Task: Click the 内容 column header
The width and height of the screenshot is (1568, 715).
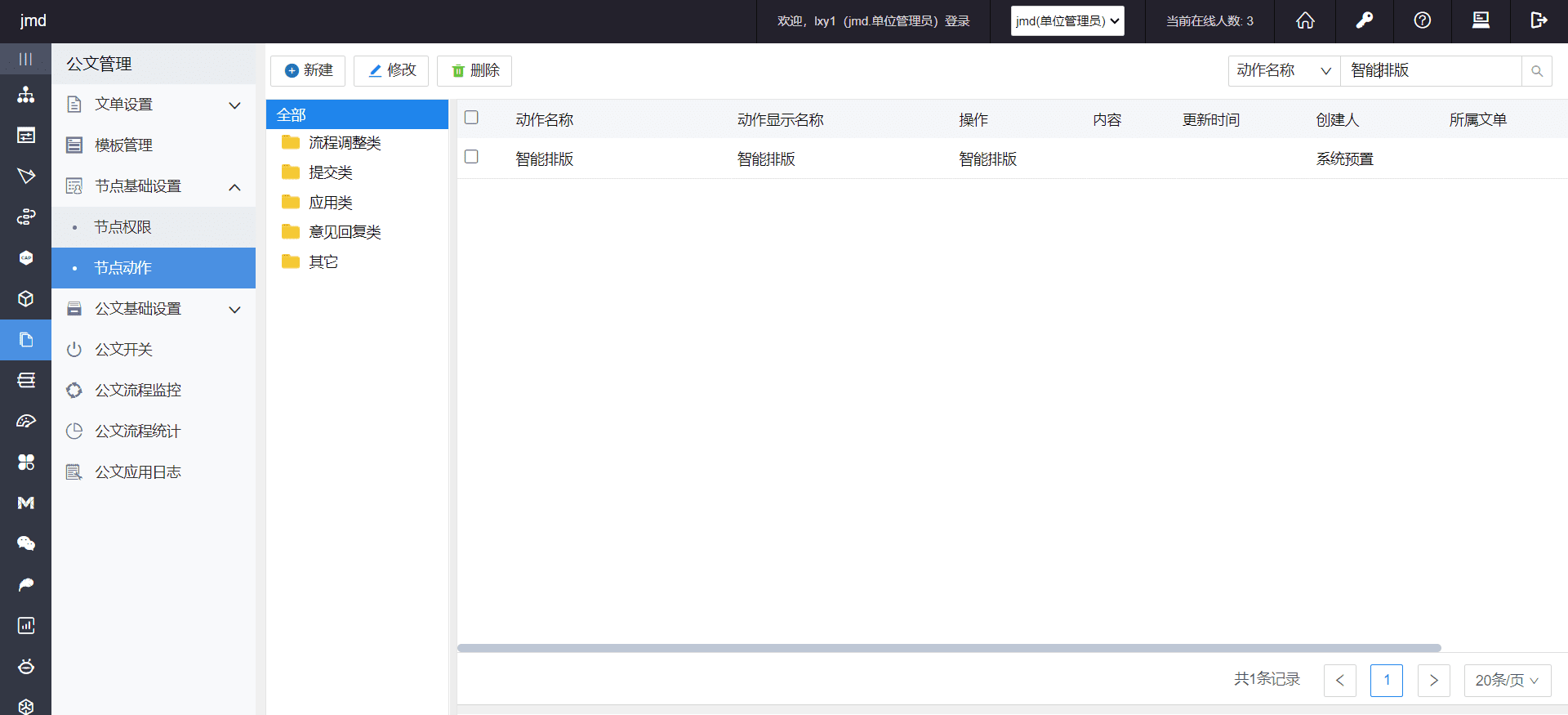Action: click(1107, 120)
